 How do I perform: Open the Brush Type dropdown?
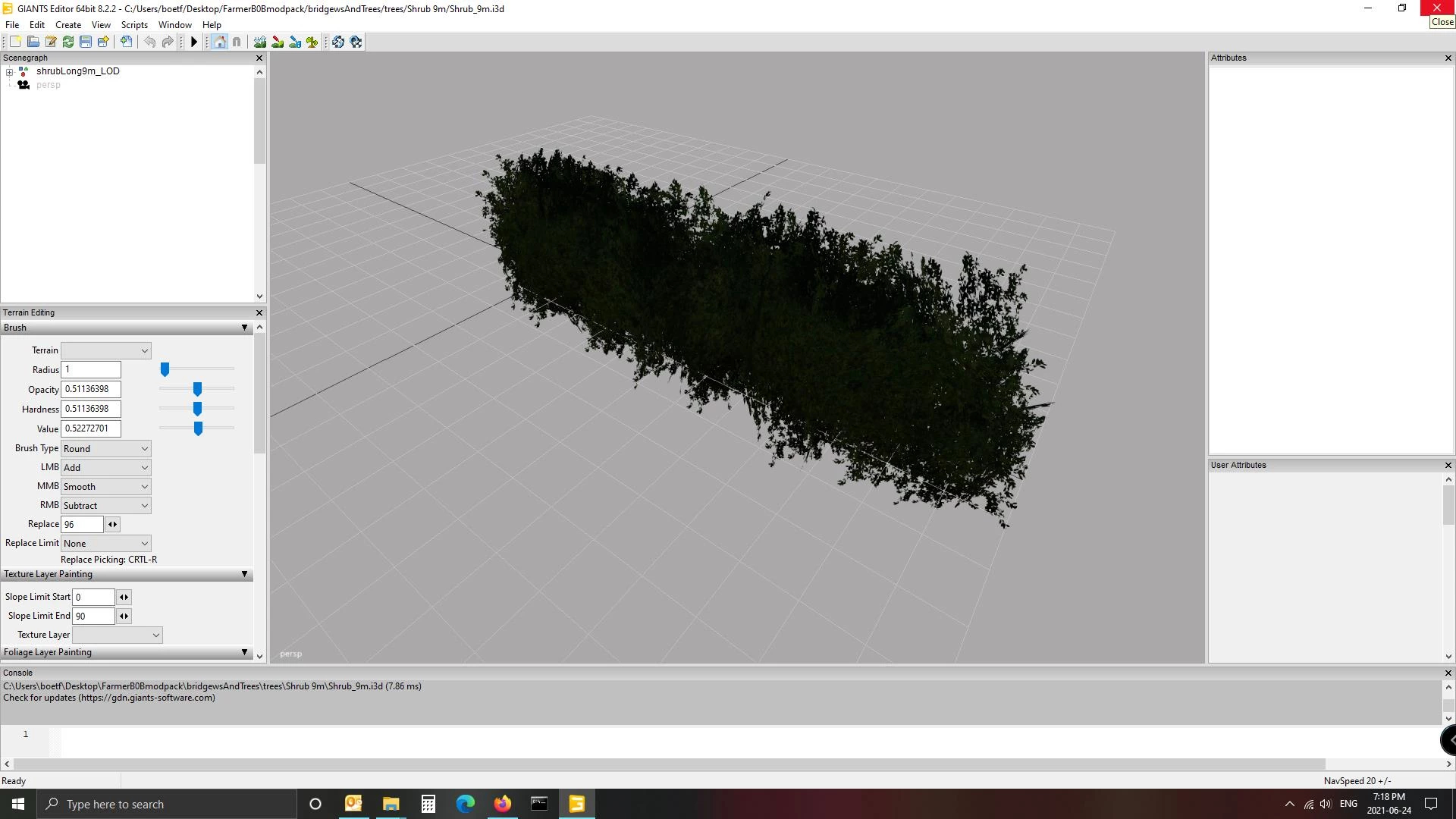(106, 448)
